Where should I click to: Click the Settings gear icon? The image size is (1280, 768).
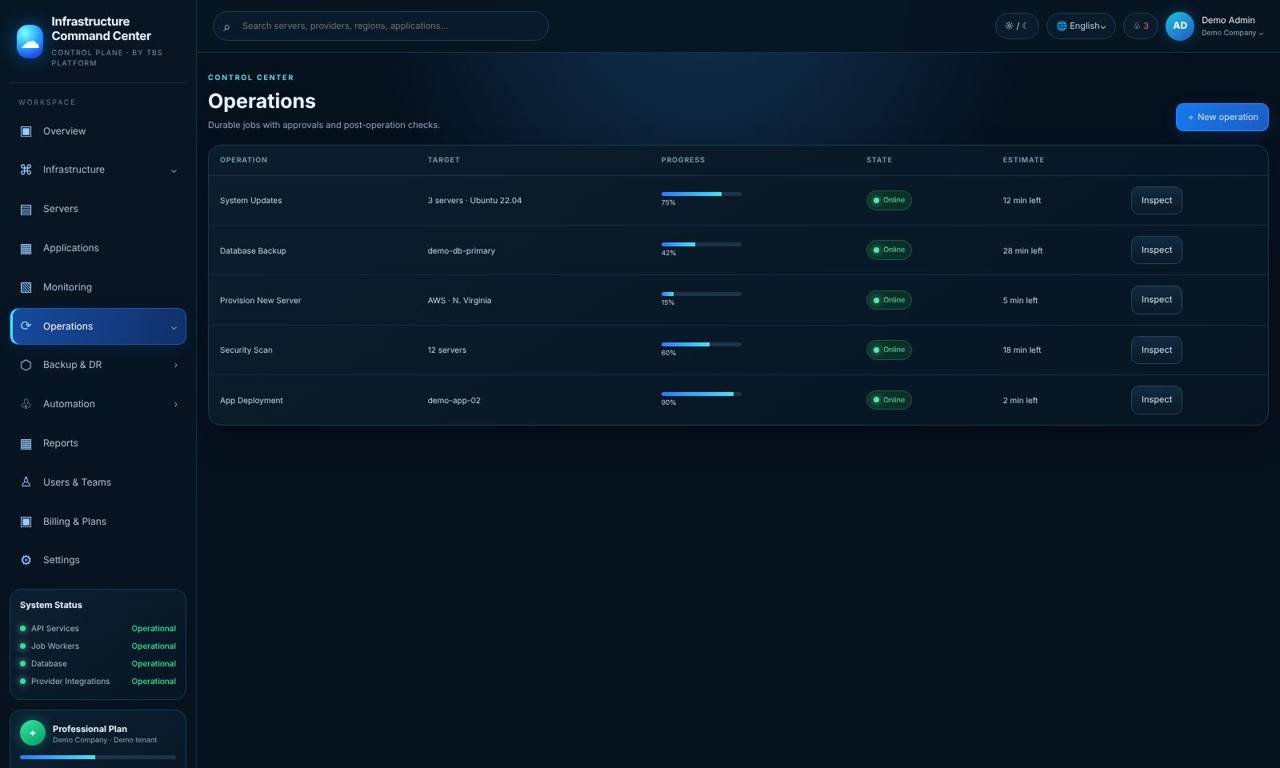pos(26,560)
